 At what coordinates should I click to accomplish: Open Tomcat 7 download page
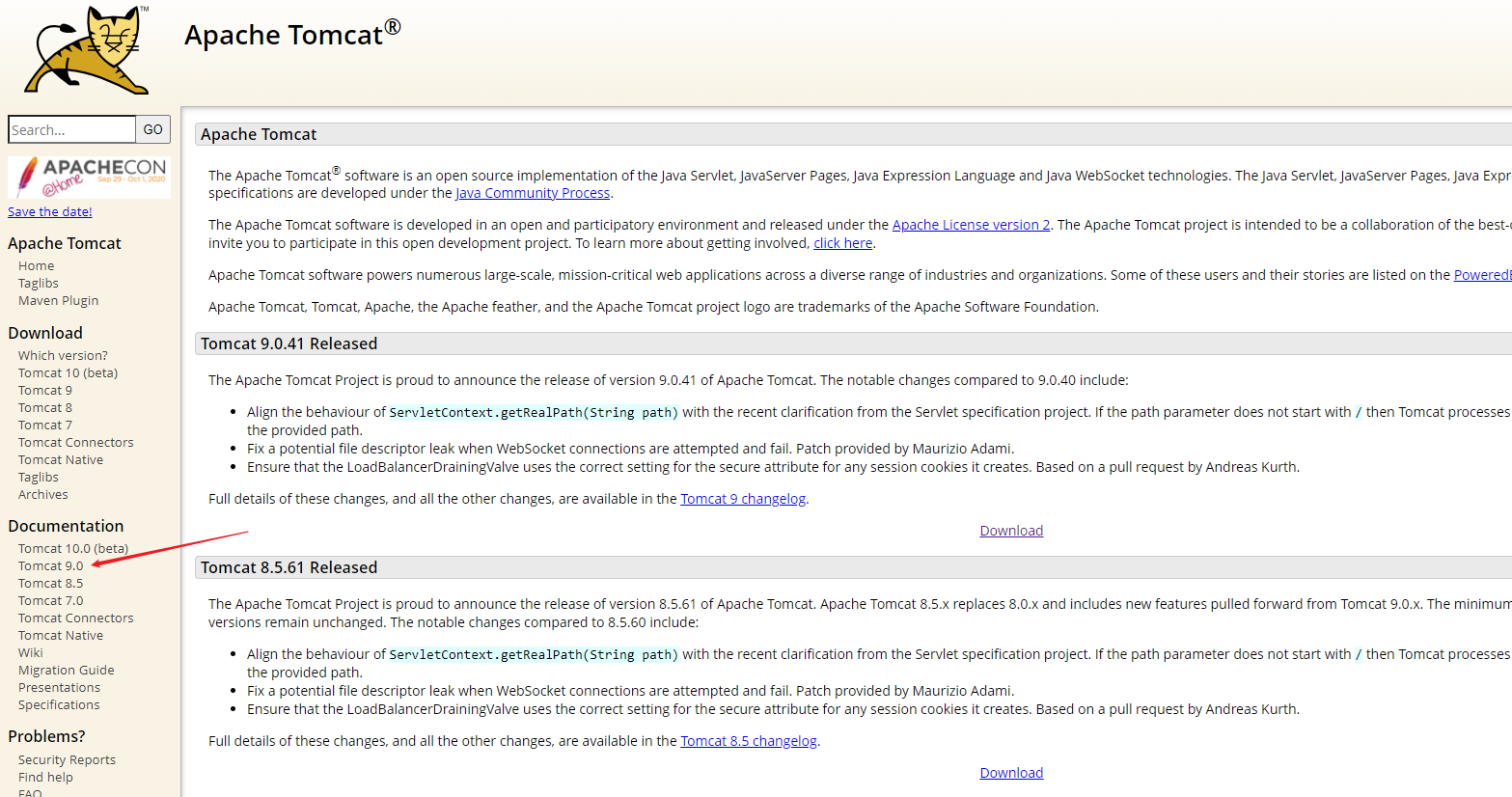(45, 425)
